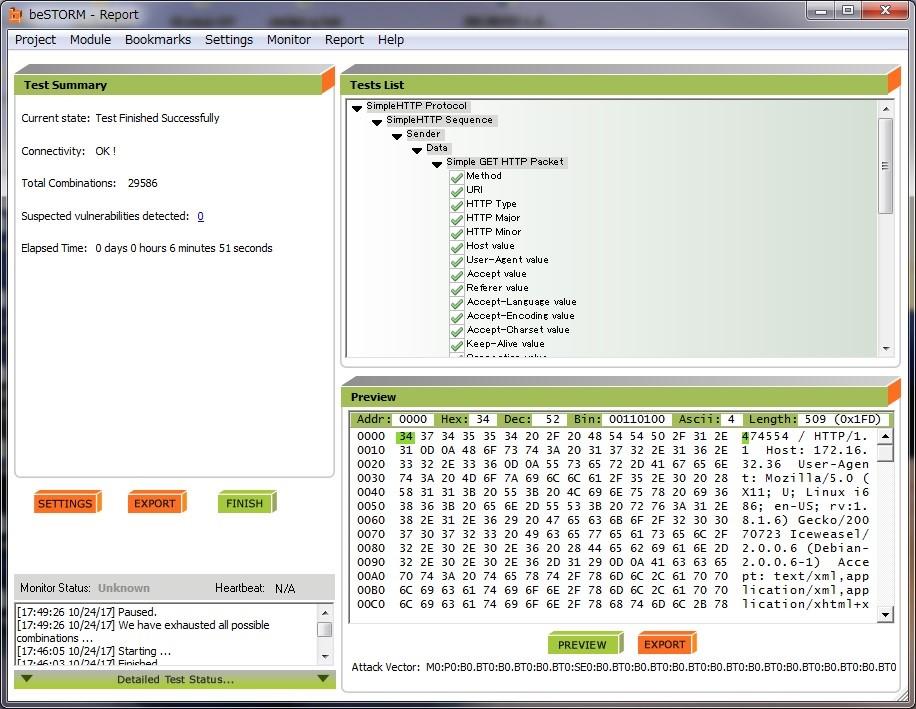Click the Tests List scrollbar thumb
The height and width of the screenshot is (709, 916).
click(x=886, y=166)
